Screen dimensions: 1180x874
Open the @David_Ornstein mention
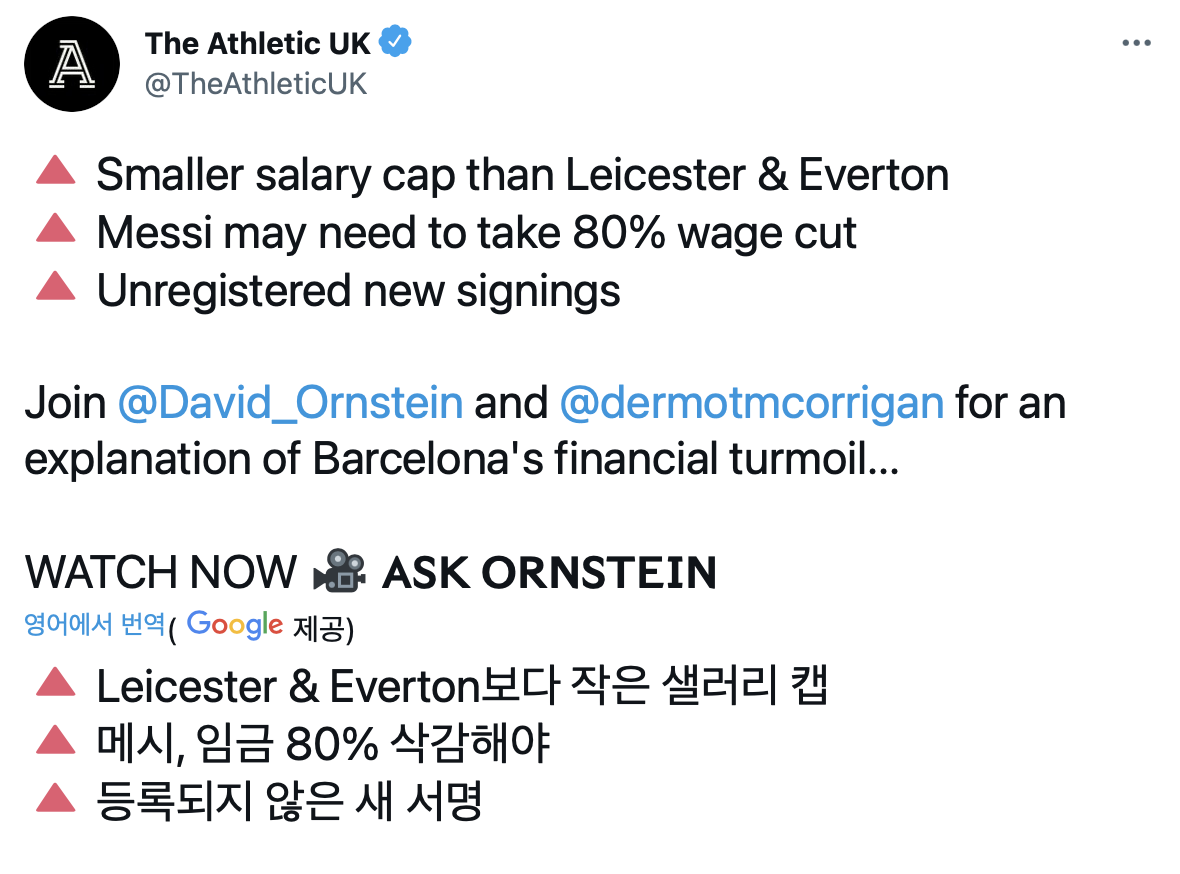[290, 403]
